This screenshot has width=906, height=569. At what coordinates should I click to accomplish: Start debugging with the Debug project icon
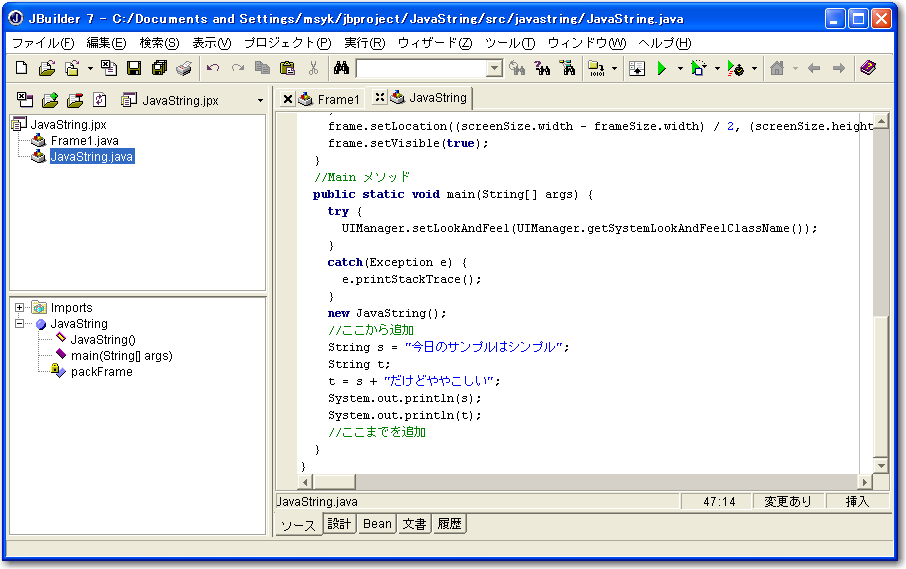click(x=698, y=68)
